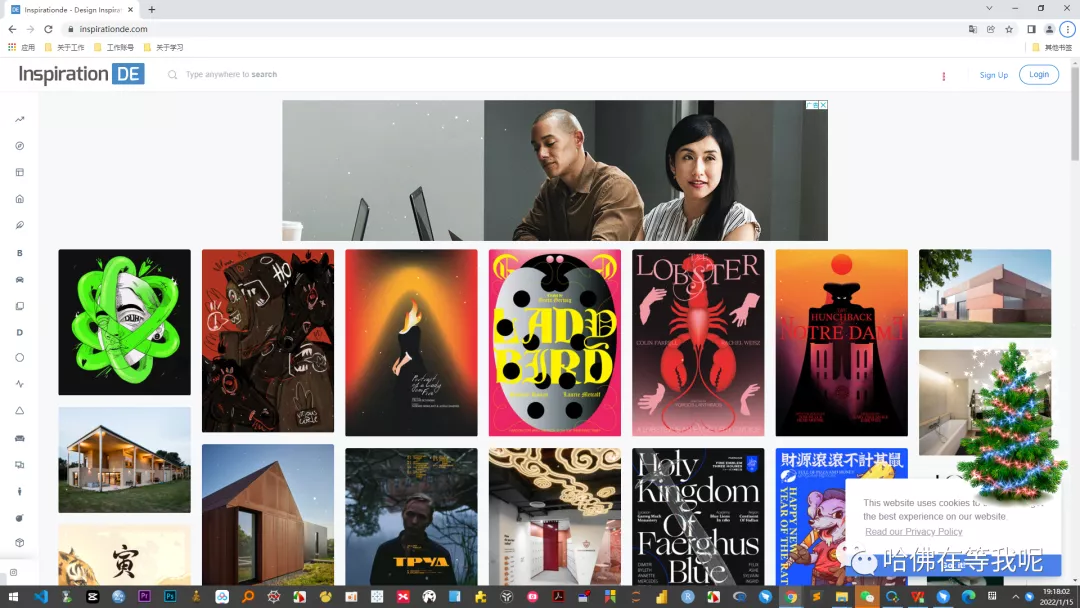This screenshot has height=608, width=1080.
Task: Expand the Chrome tab search chevron
Action: tap(989, 8)
